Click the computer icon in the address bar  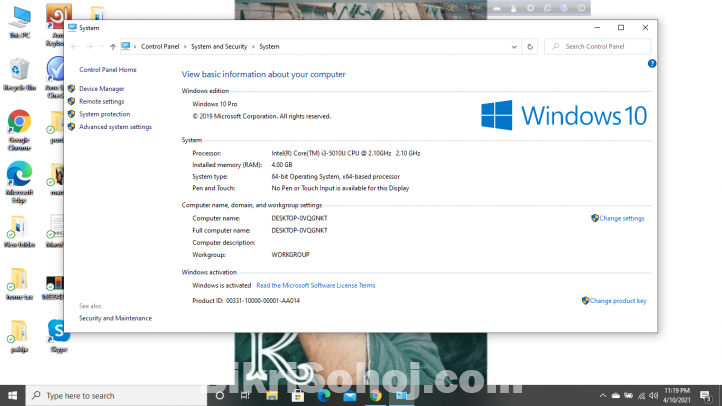[126, 46]
